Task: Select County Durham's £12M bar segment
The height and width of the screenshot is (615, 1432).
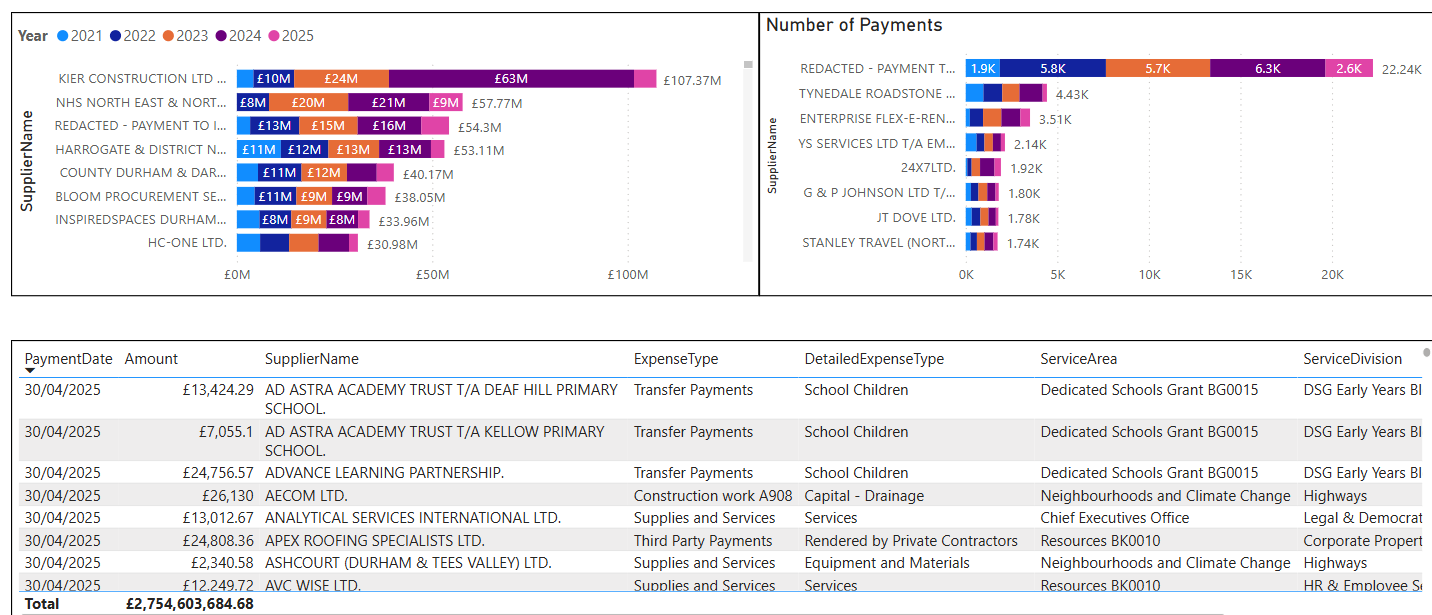Action: tap(324, 173)
